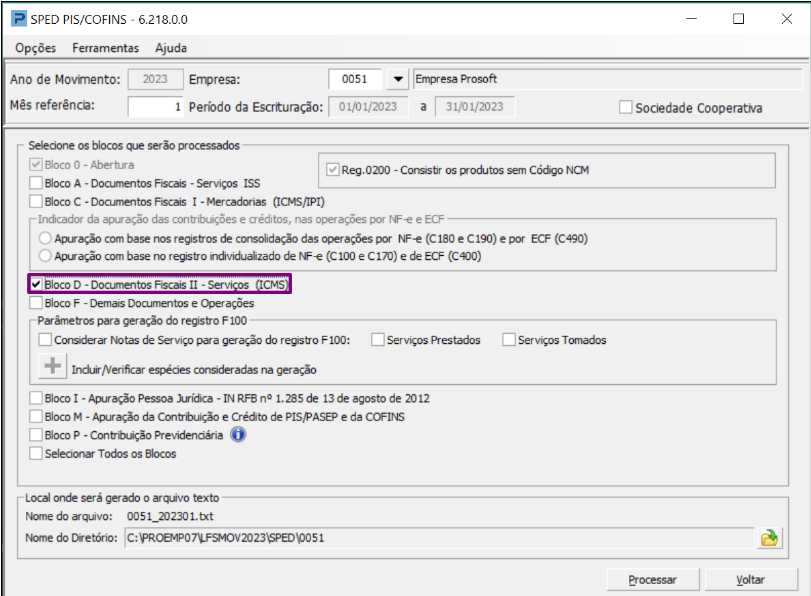Viewport: 811px width, 596px height.
Task: Select apuração por consolidação C180 e C190 radio
Action: (x=45, y=239)
